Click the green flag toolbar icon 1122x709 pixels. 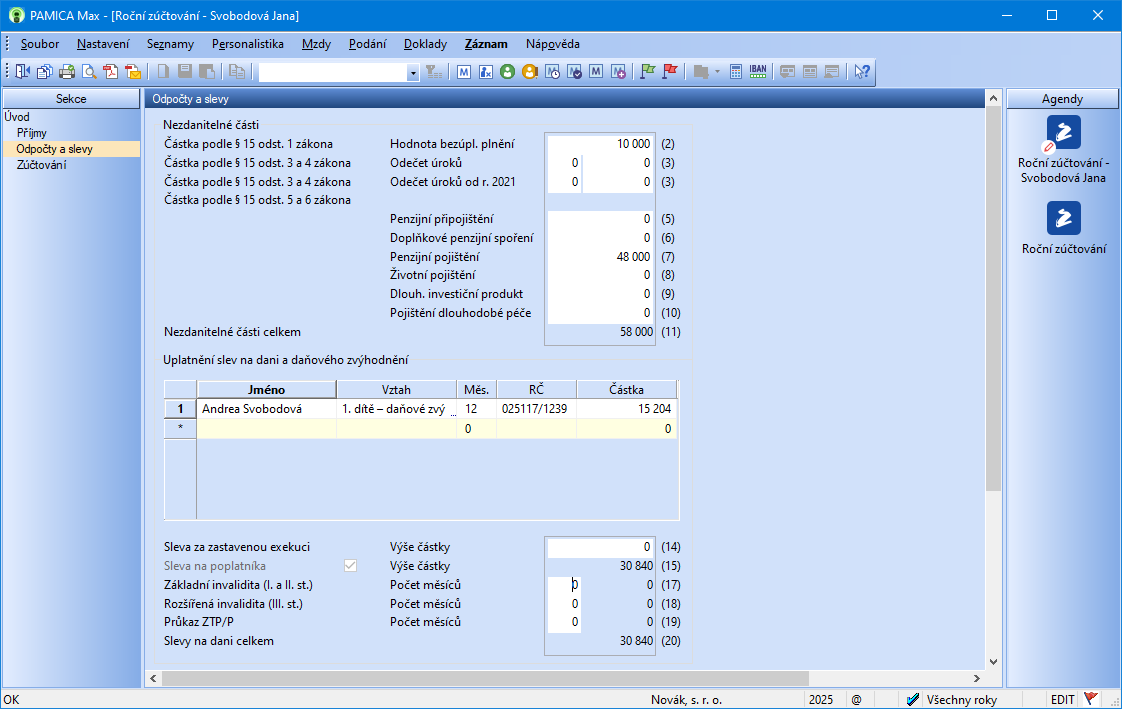coord(647,71)
